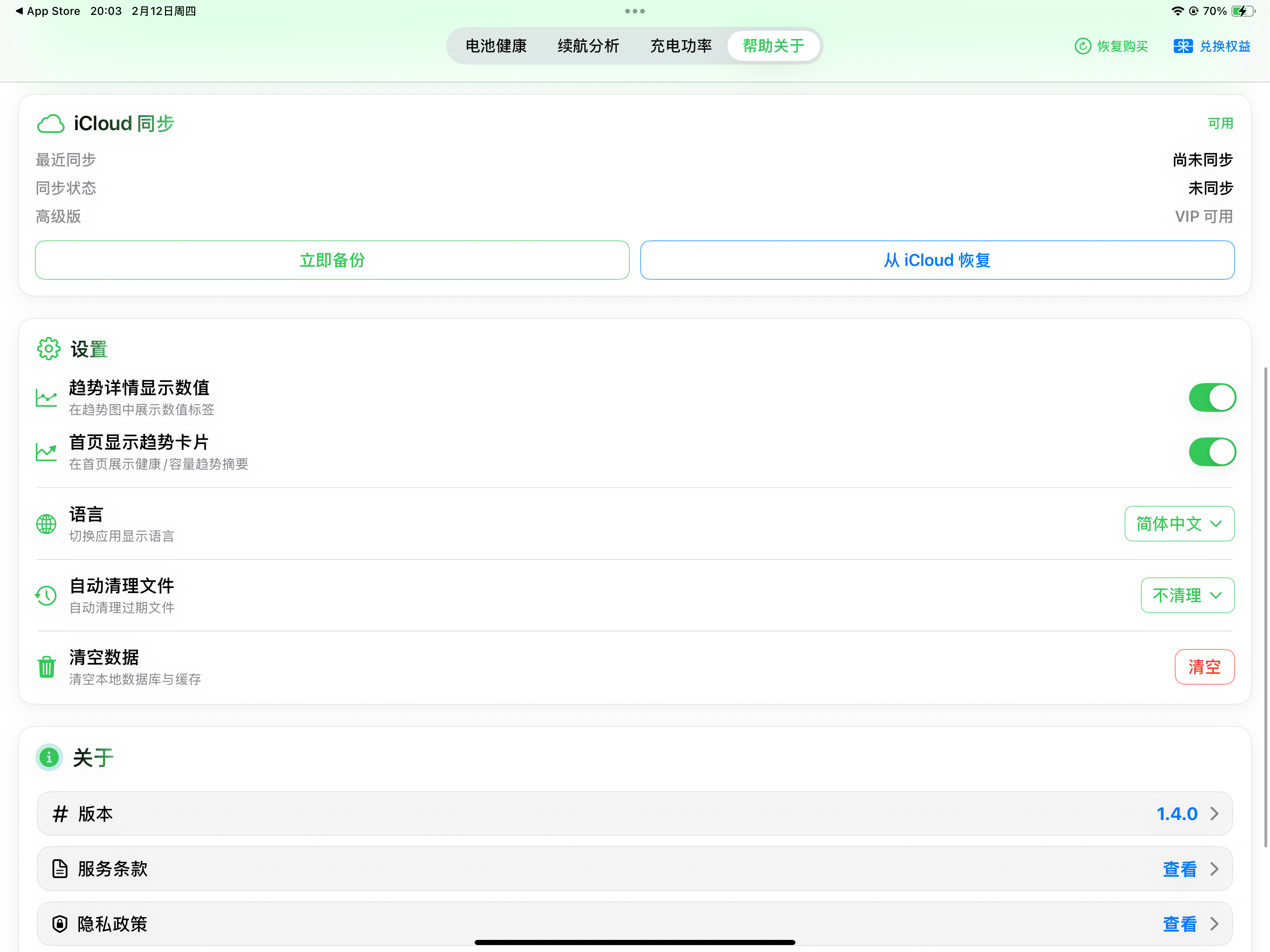The height and width of the screenshot is (952, 1270).
Task: Click the 未同步 sync status value
Action: (1210, 188)
